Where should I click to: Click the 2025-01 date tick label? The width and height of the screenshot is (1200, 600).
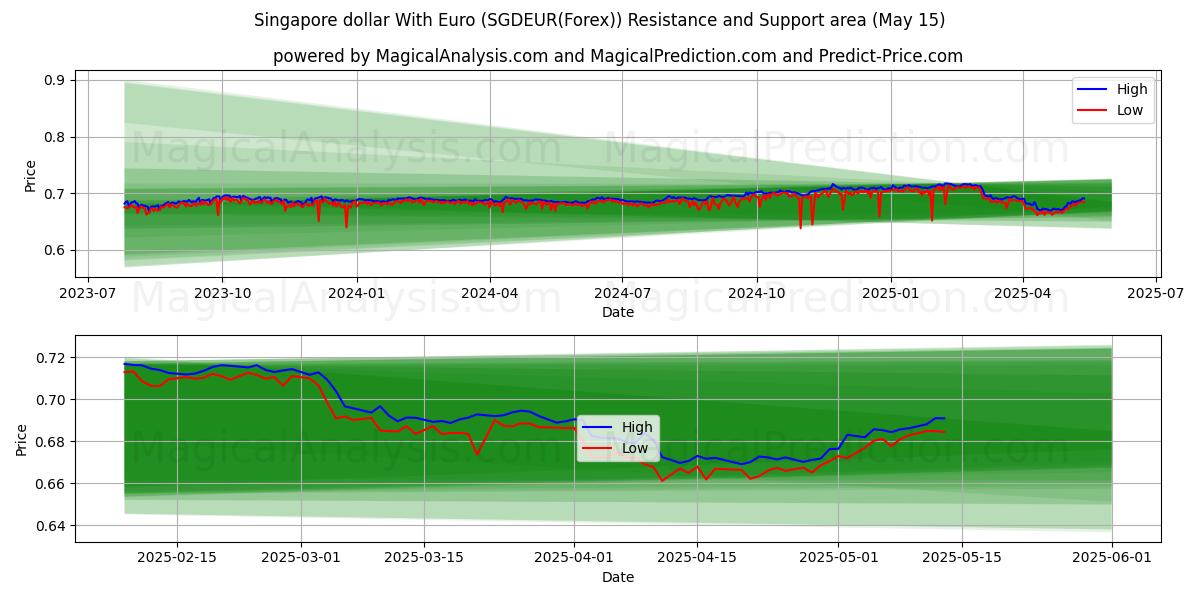(890, 293)
